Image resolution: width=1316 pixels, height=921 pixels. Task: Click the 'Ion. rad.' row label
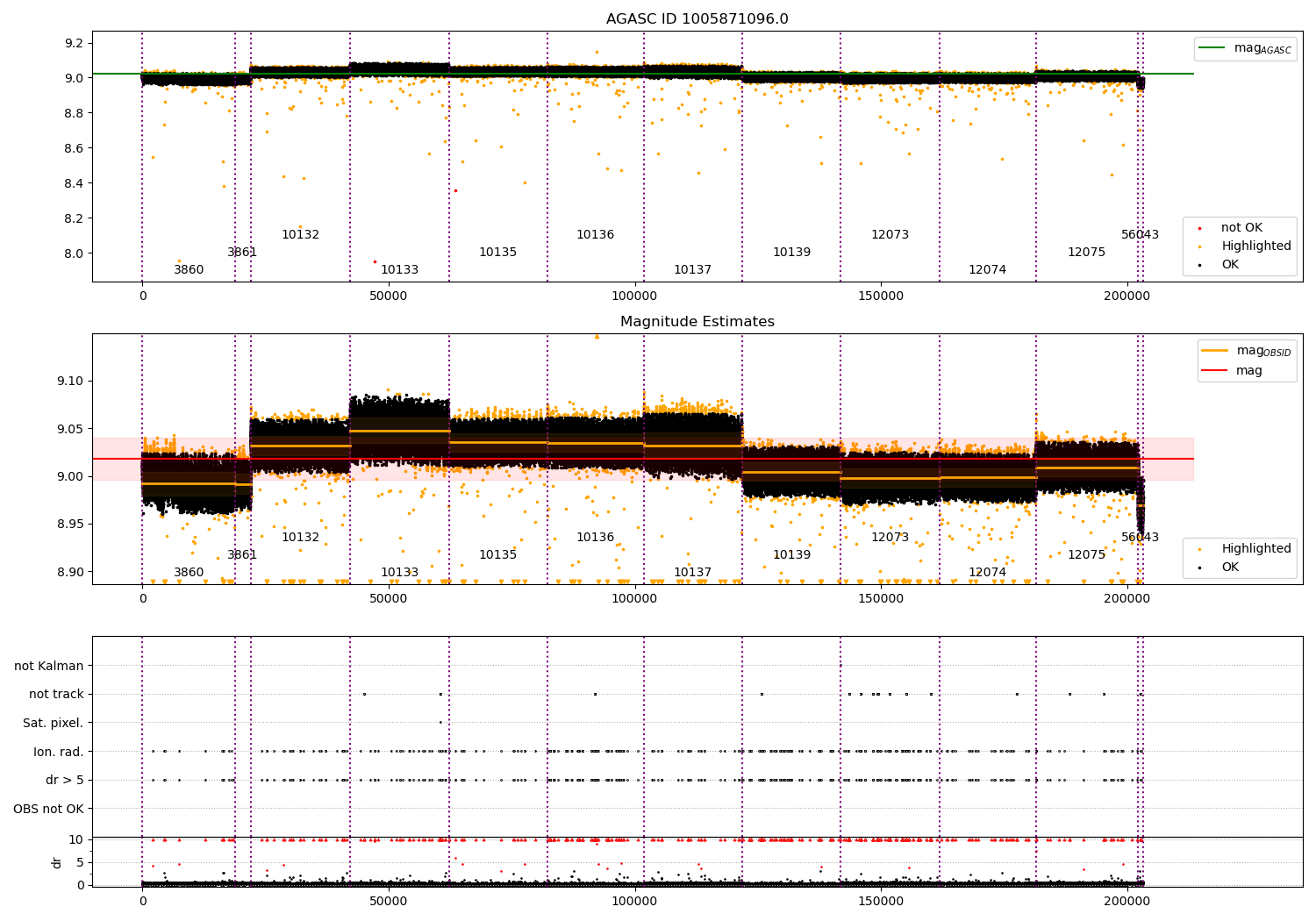[x=59, y=752]
